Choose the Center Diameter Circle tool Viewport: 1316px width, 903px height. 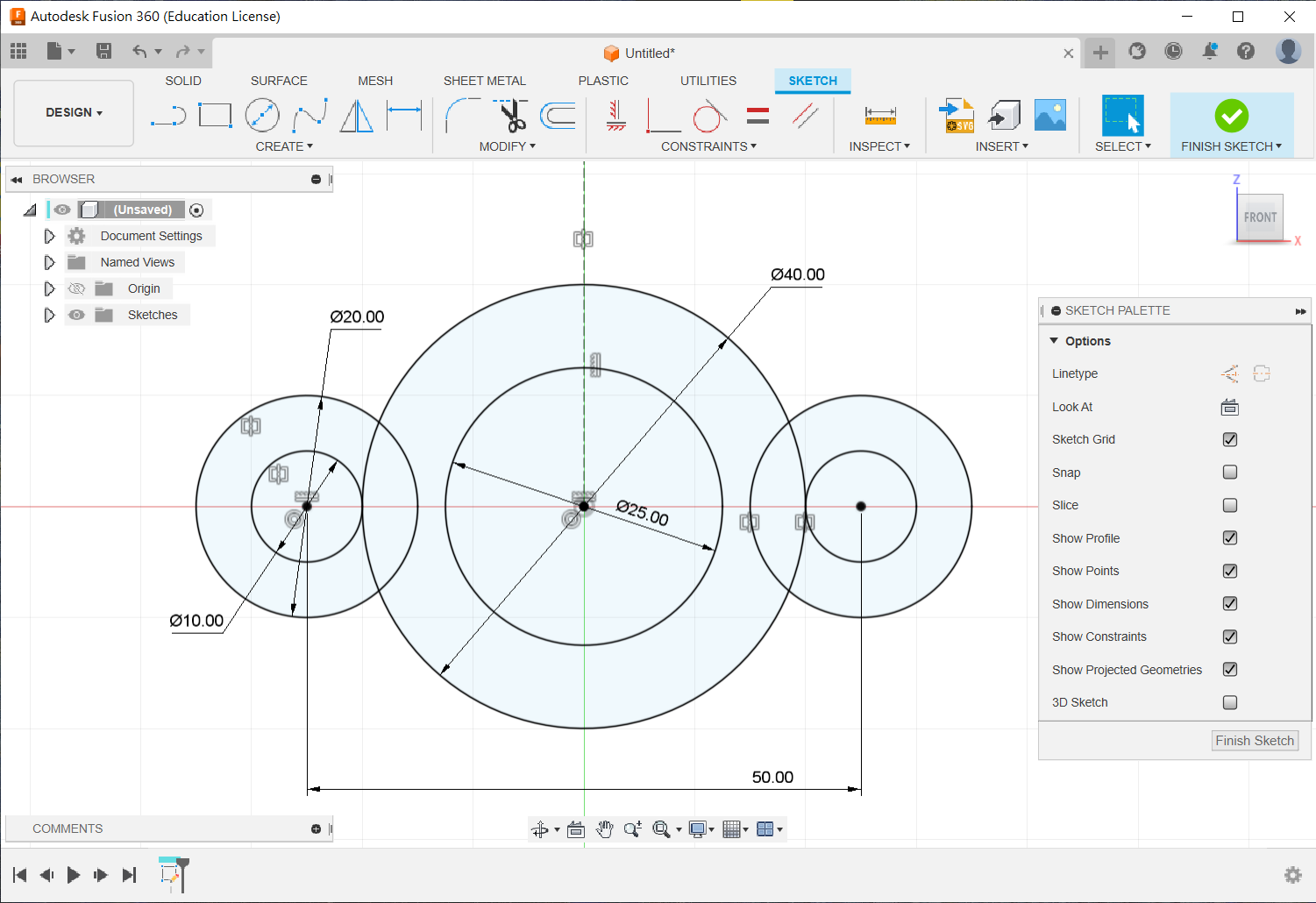tap(262, 116)
